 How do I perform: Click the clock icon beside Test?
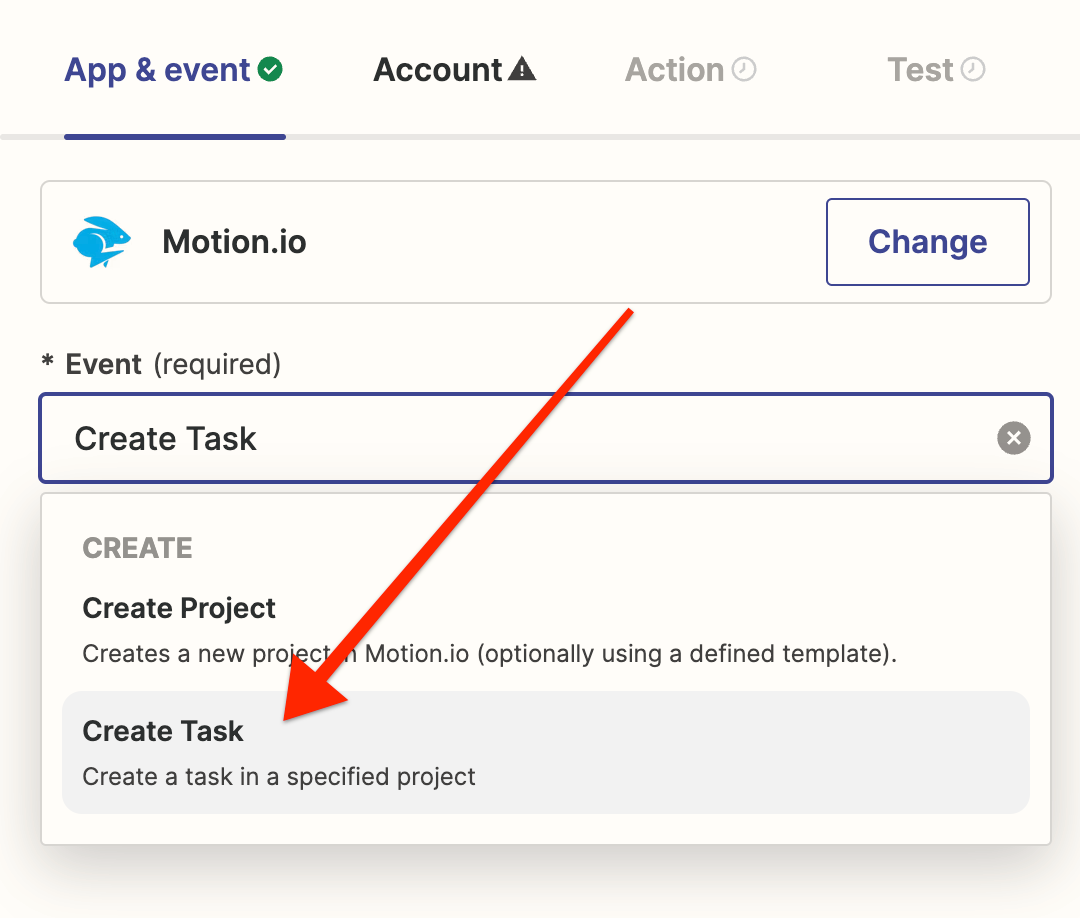click(x=973, y=70)
